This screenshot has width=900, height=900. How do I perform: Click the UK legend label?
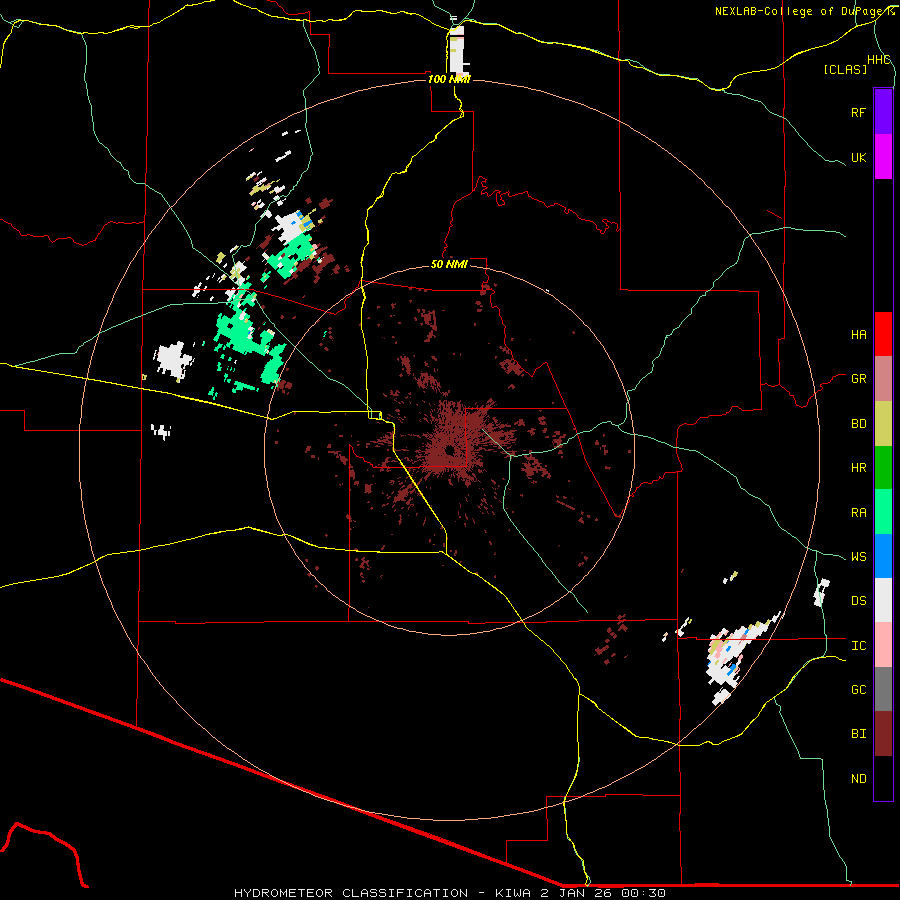(x=858, y=157)
